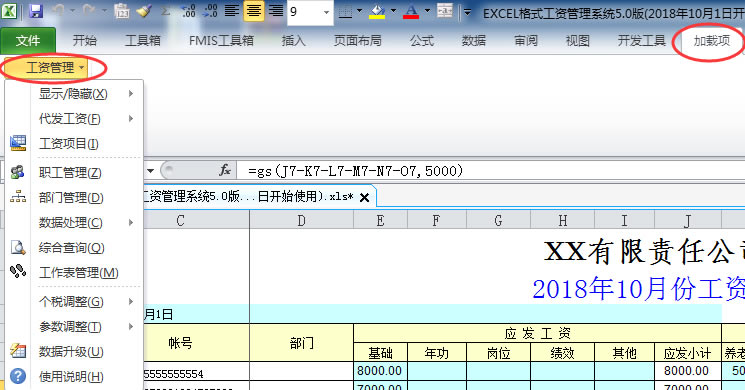Switch to the 数据 tab

(474, 41)
